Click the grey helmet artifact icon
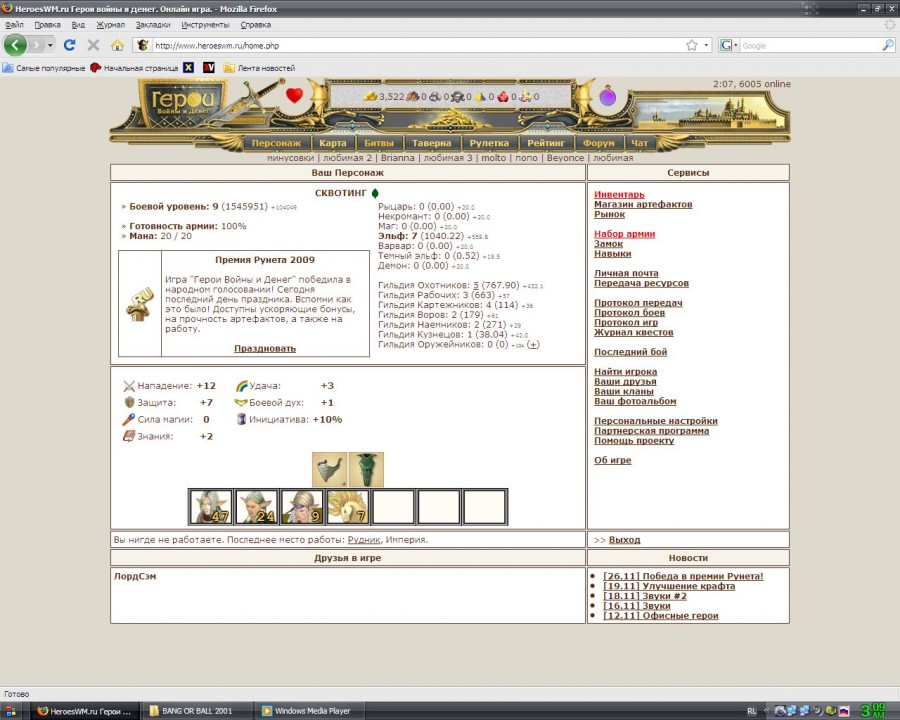The height and width of the screenshot is (720, 900). pos(329,469)
